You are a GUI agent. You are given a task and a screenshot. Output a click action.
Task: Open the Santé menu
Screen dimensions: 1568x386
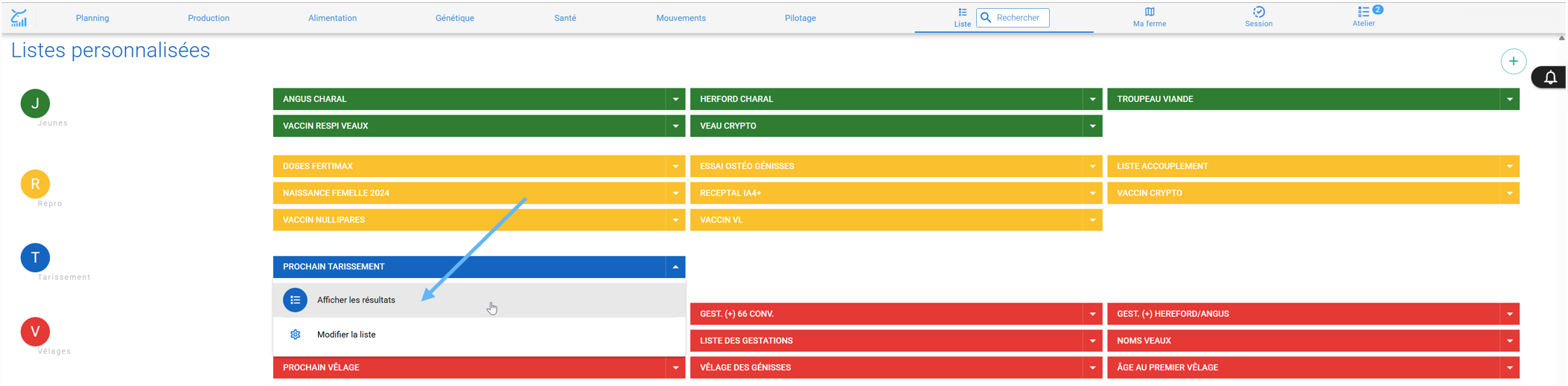(x=565, y=18)
